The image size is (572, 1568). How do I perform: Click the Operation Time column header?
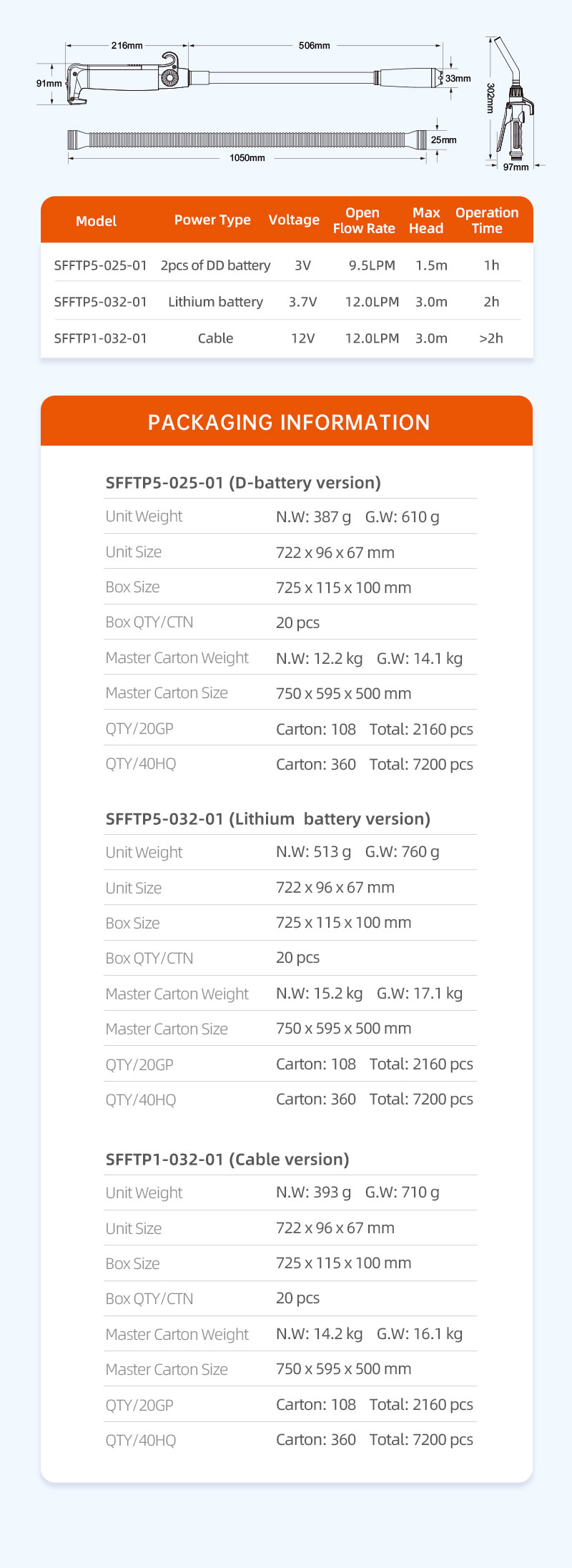point(487,221)
